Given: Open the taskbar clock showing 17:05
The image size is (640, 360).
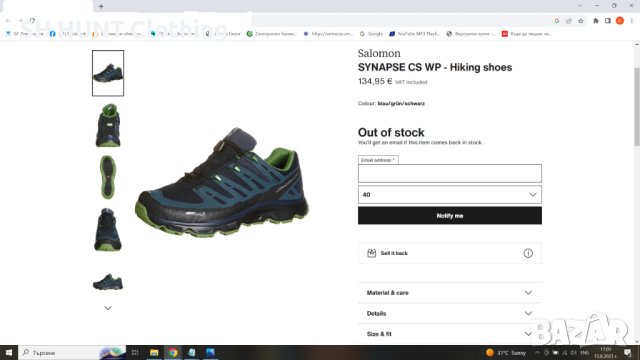Looking at the screenshot, I should point(605,353).
